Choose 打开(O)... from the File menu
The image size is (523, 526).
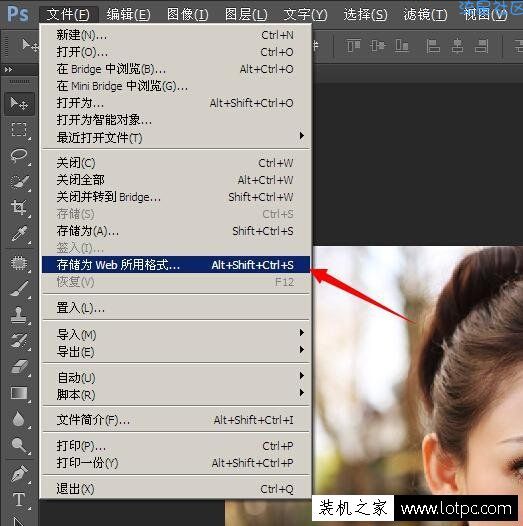[x=175, y=52]
